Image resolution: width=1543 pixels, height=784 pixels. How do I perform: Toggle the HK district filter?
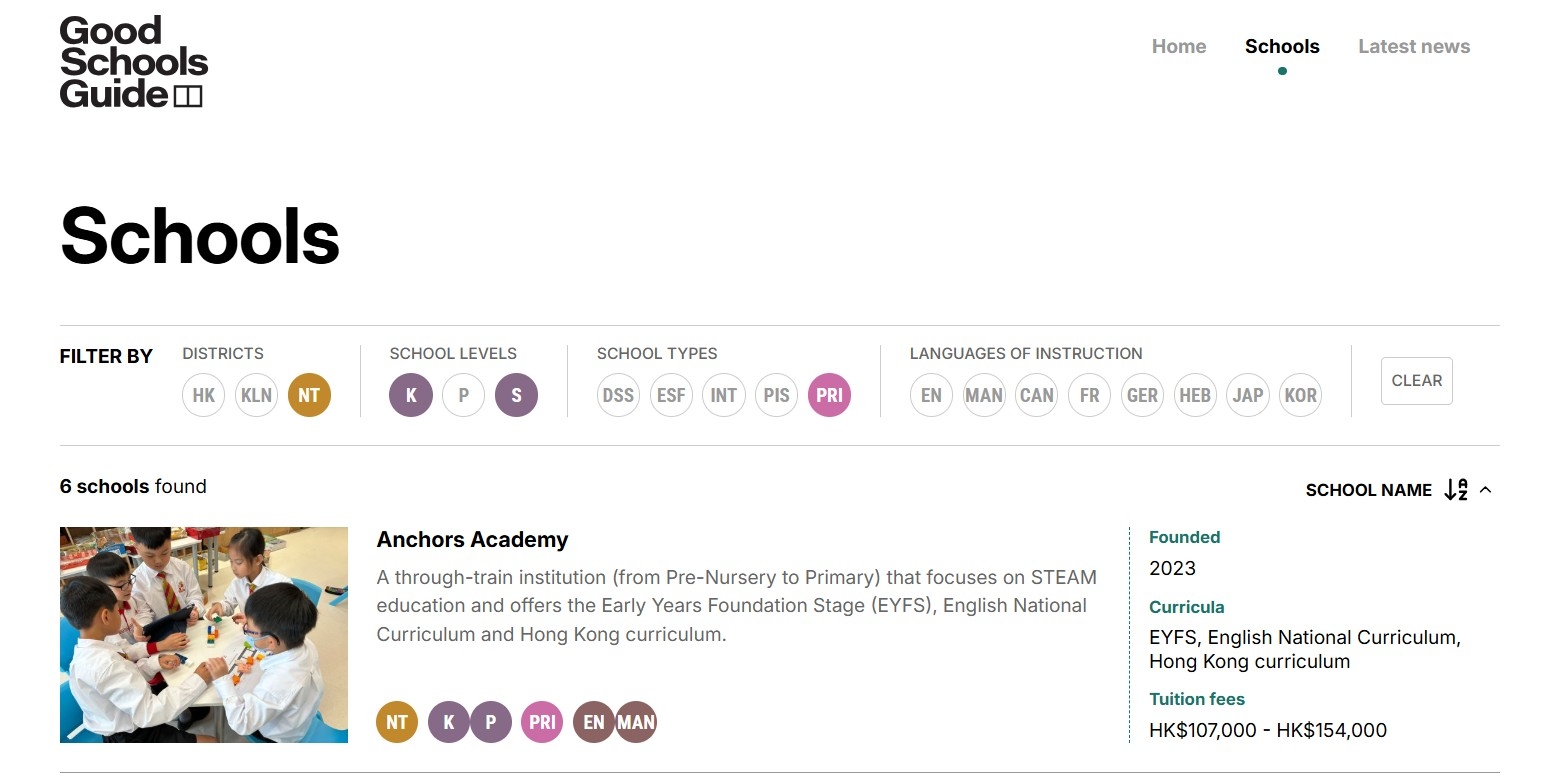[204, 395]
